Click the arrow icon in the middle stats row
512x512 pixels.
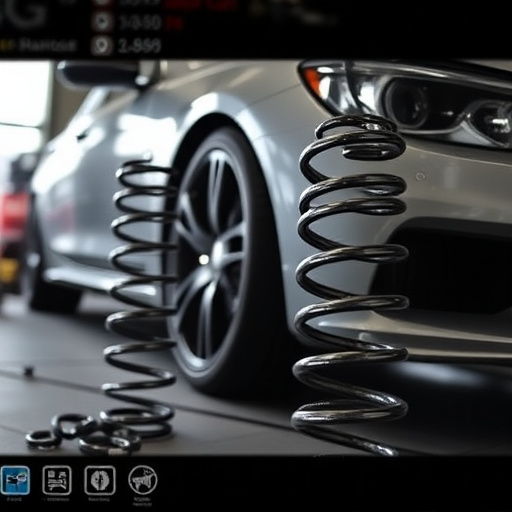[x=102, y=22]
